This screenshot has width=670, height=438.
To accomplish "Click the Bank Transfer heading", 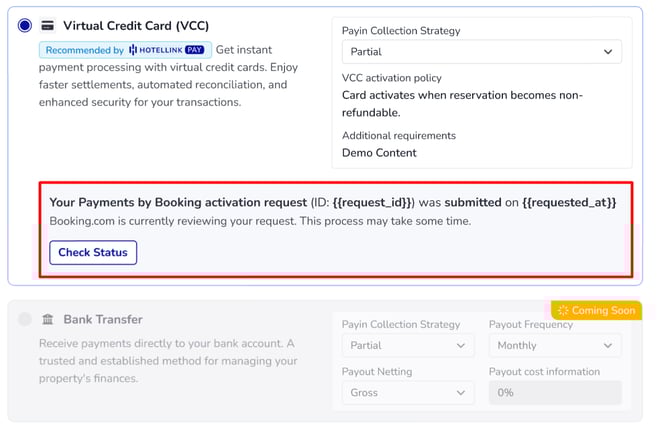I will click(102, 319).
